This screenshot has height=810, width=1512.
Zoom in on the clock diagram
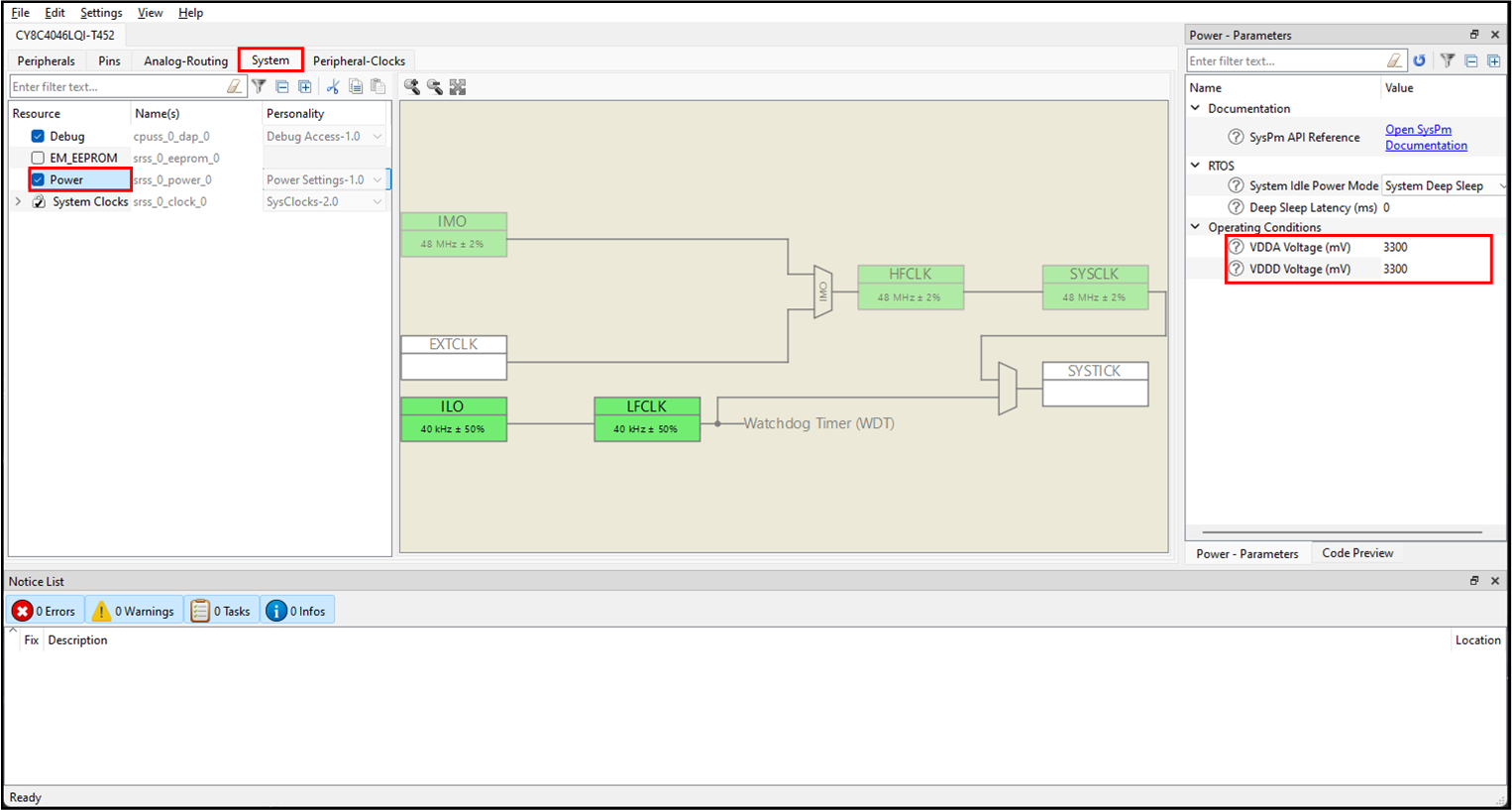pyautogui.click(x=412, y=87)
